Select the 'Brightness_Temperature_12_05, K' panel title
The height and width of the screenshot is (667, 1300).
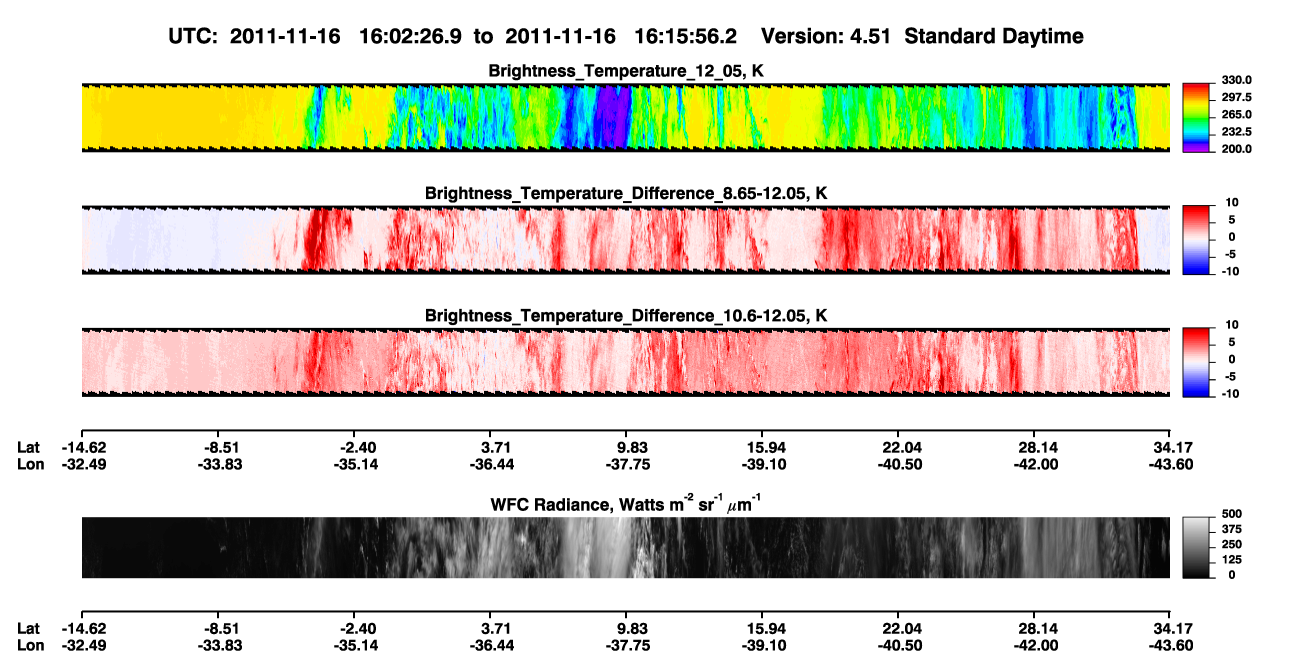(x=626, y=71)
